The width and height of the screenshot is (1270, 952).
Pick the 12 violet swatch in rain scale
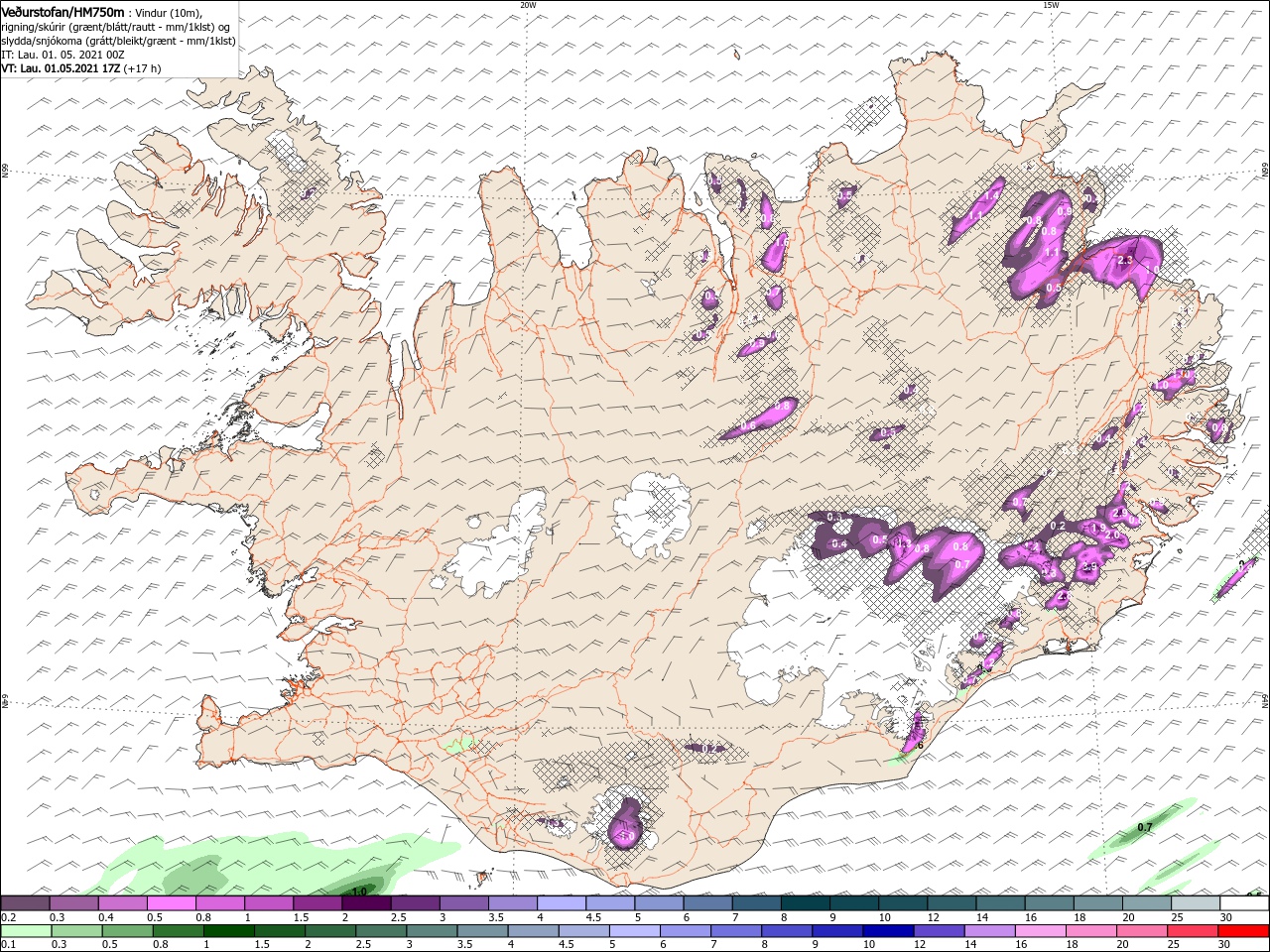[938, 931]
